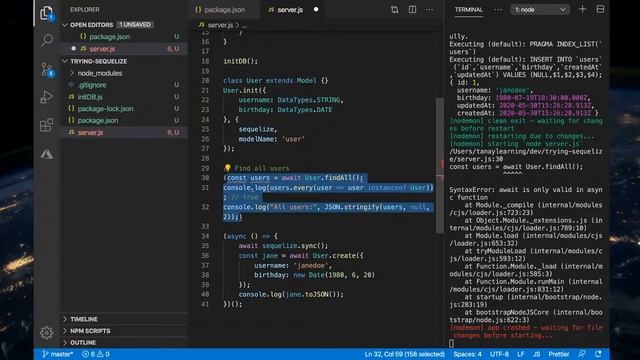The width and height of the screenshot is (640, 360).
Task: Click the EXPLORER sidebar title
Action: (84, 9)
